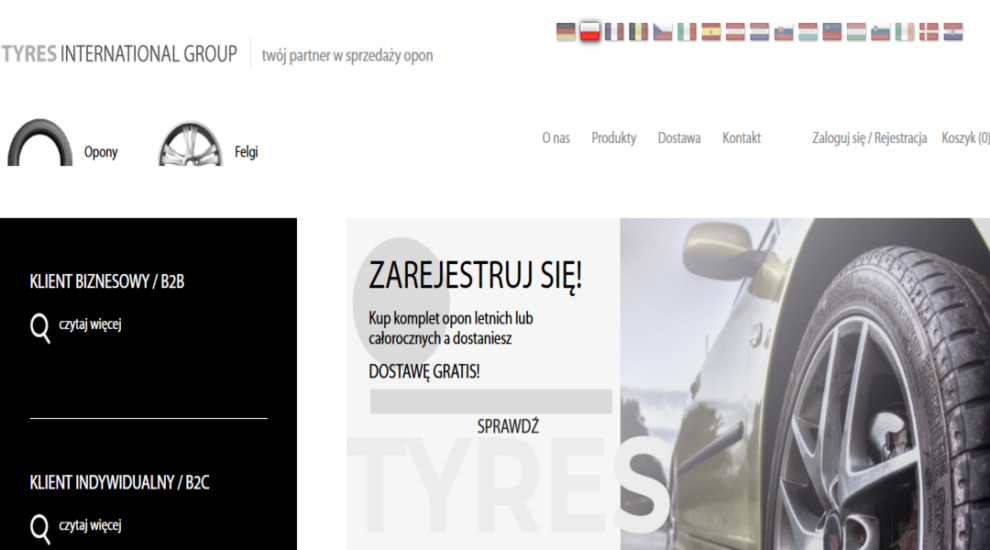Click the magnifier icon under Klient Indywidualny
990x550 pixels.
[x=40, y=529]
